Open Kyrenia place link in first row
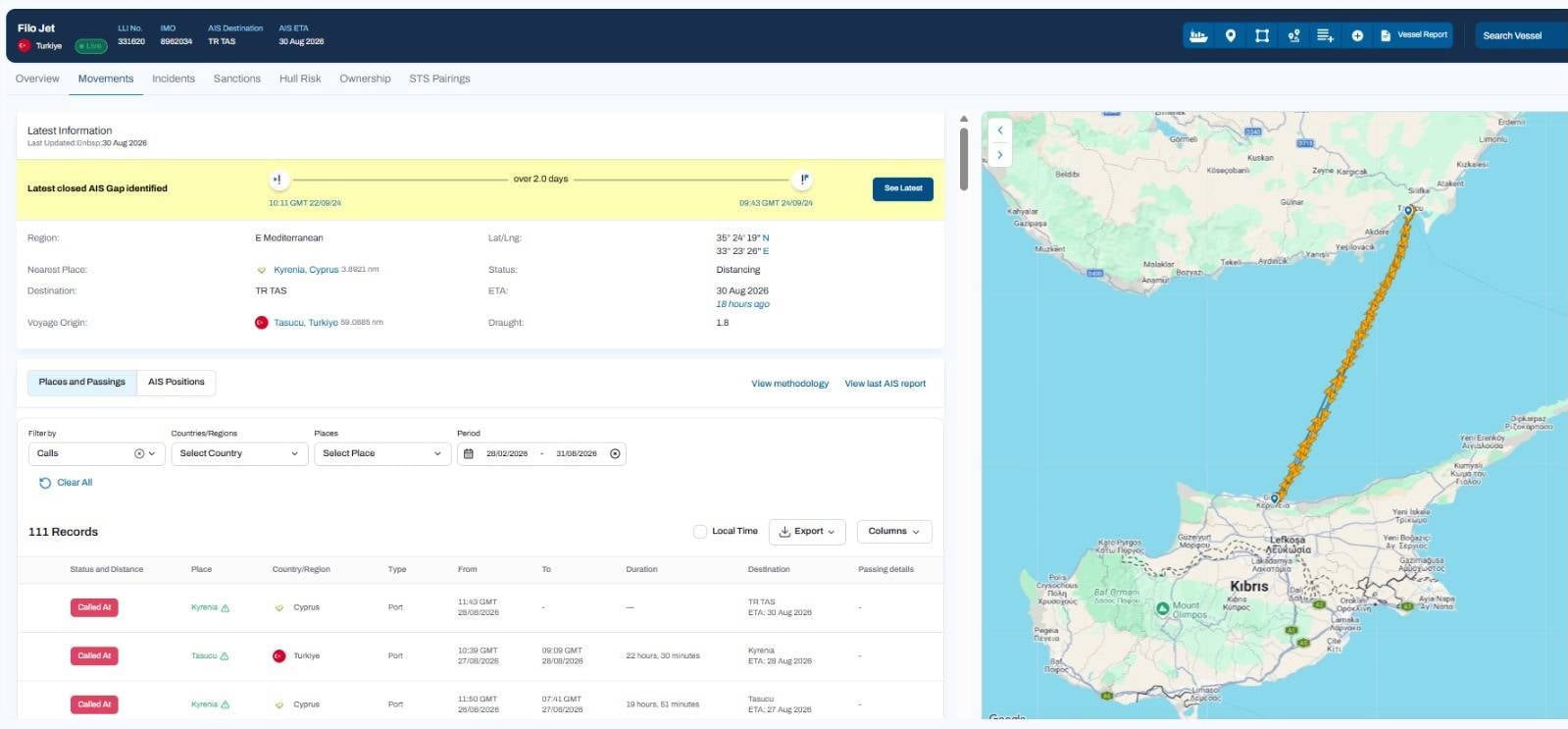 click(204, 607)
